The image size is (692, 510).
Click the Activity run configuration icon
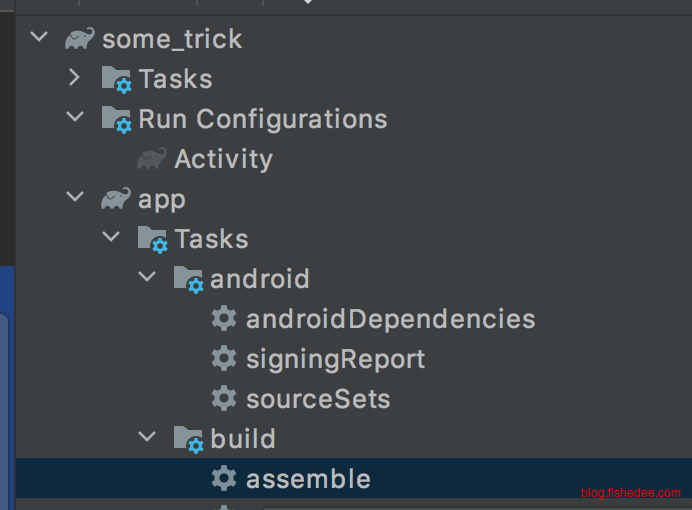click(x=152, y=159)
